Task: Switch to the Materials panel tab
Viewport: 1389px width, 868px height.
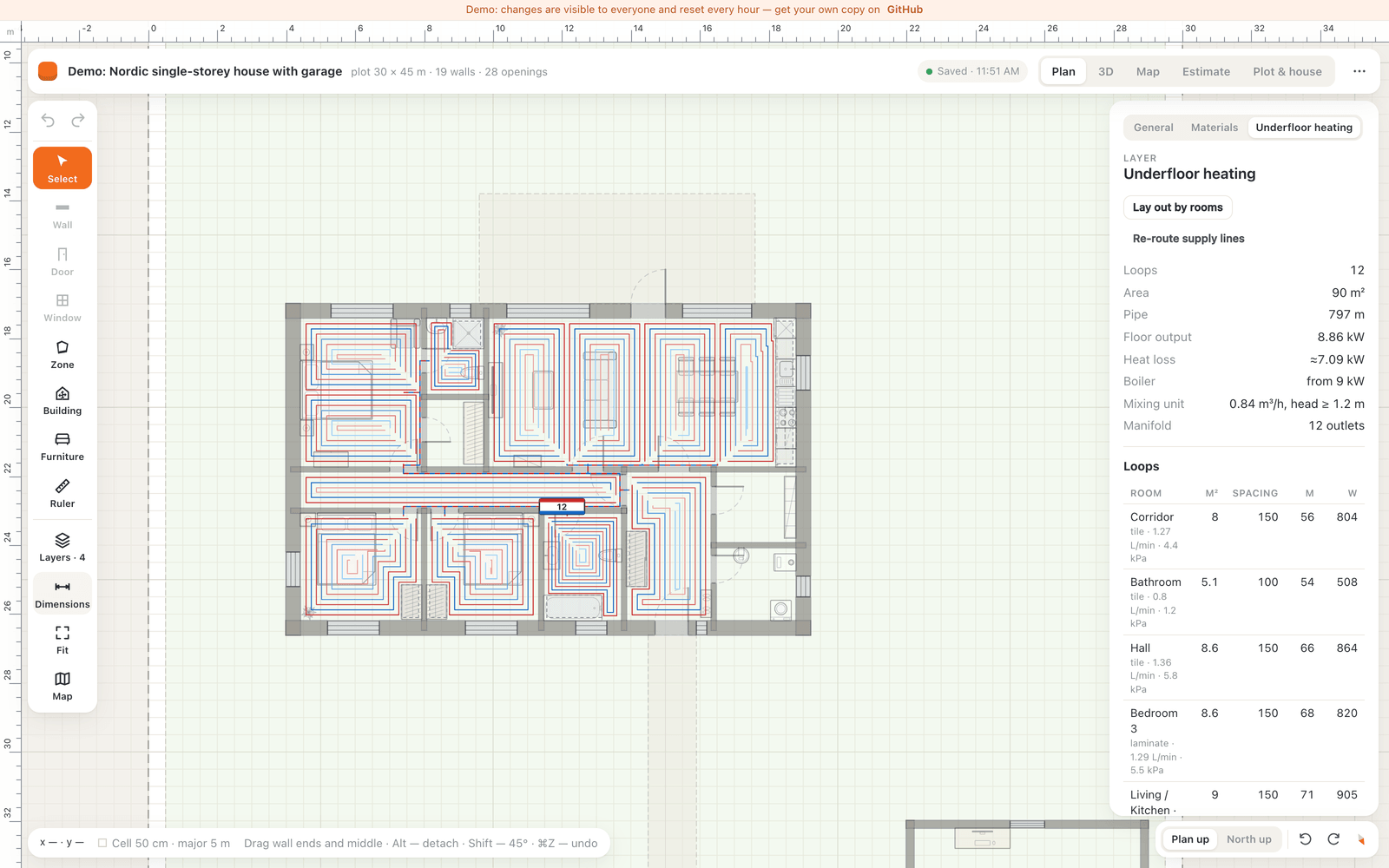Action: point(1215,128)
